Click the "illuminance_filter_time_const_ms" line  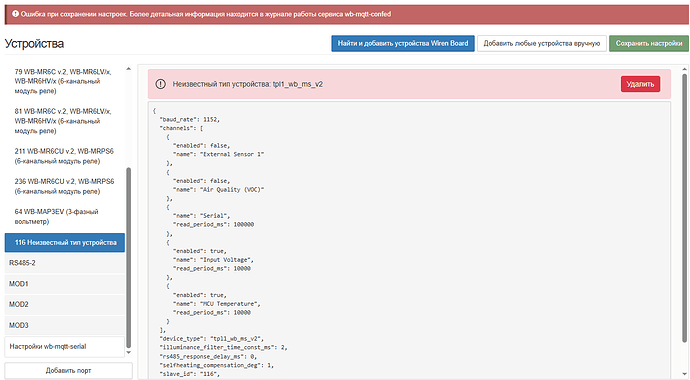click(223, 347)
